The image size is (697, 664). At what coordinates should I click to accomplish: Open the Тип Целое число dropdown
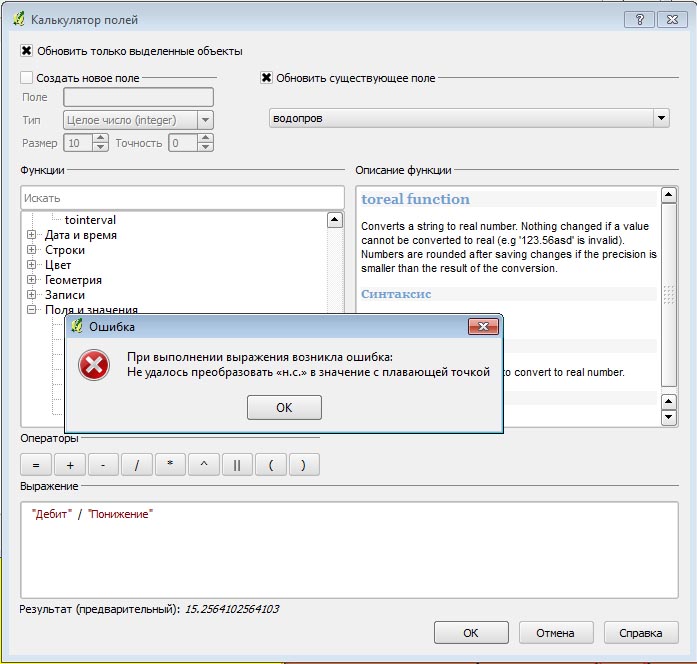point(205,120)
